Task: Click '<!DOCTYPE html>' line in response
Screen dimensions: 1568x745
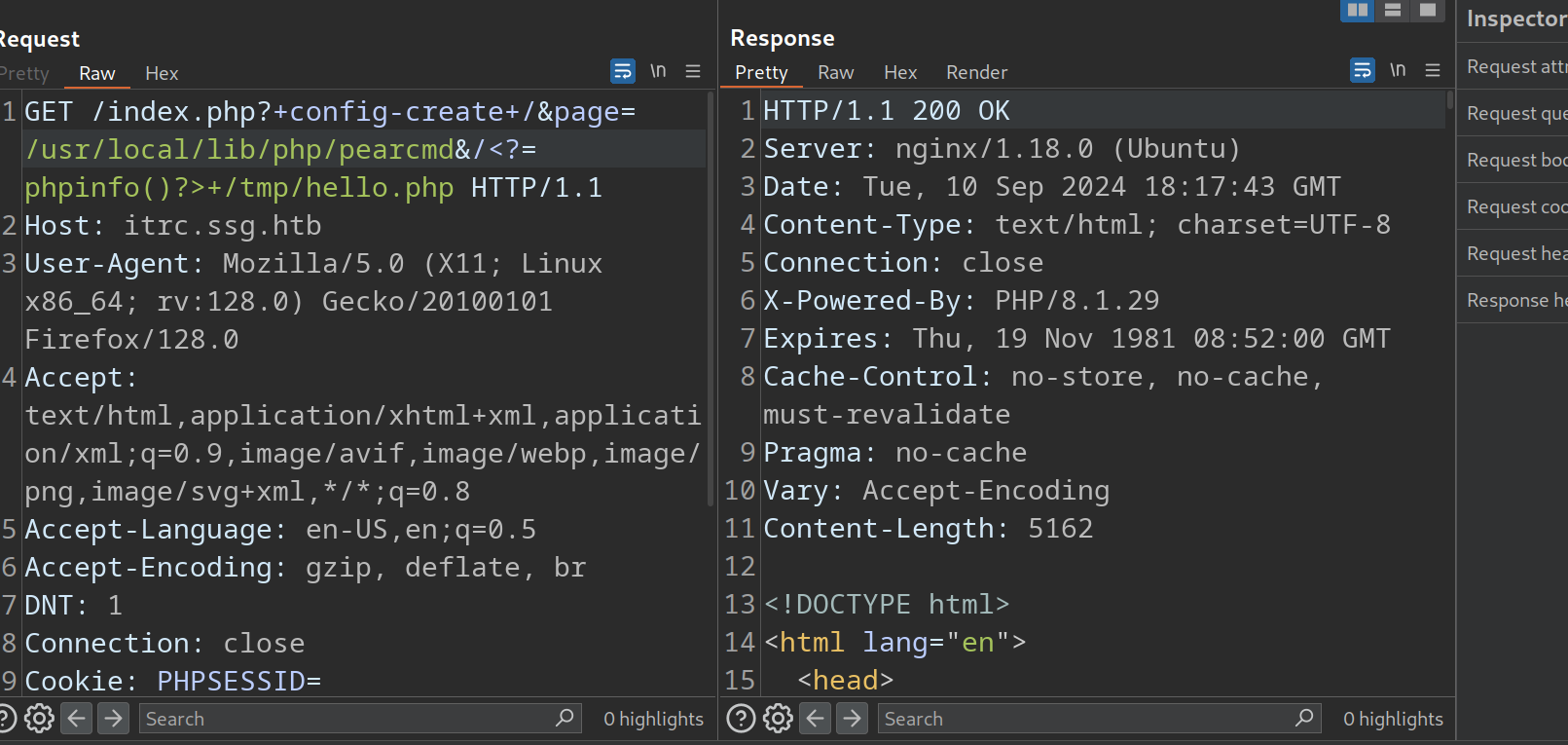Action: pyautogui.click(x=887, y=605)
